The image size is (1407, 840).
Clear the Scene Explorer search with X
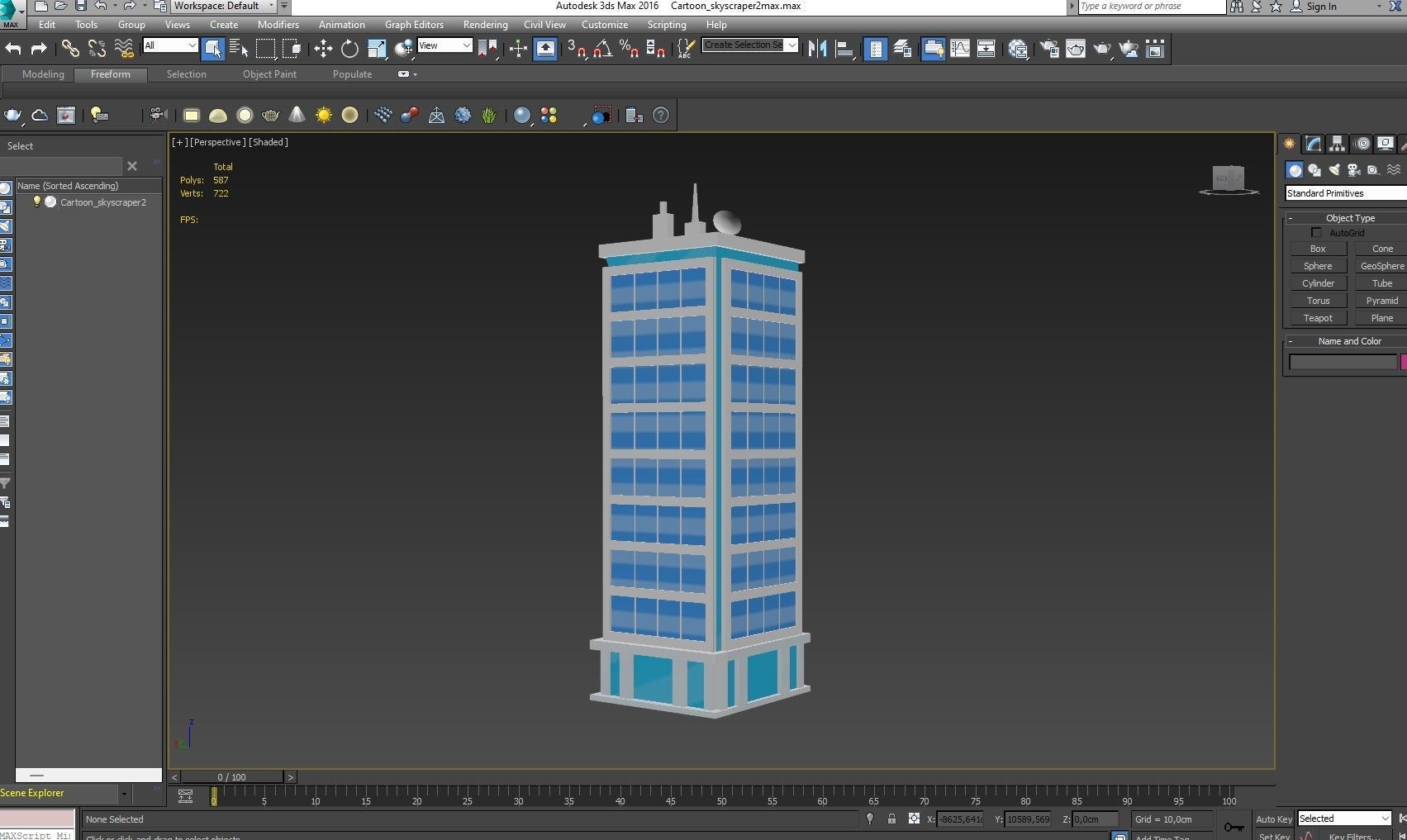click(x=132, y=166)
